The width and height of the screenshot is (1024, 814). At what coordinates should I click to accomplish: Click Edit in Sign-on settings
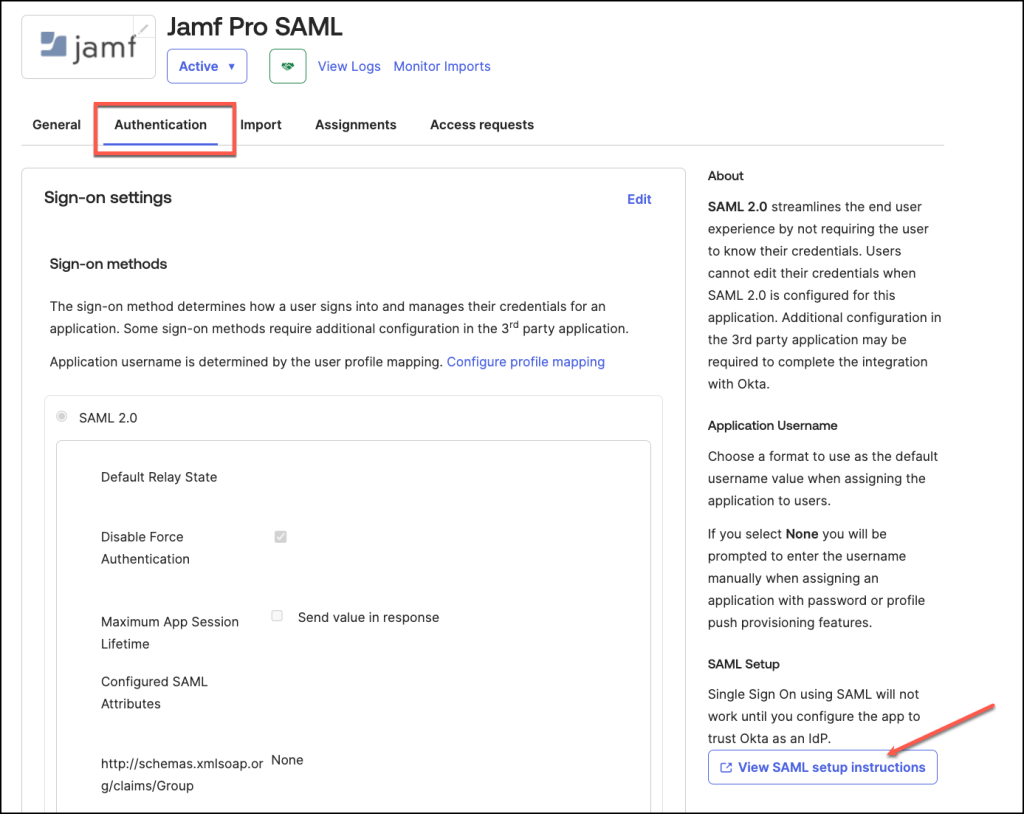tap(639, 199)
